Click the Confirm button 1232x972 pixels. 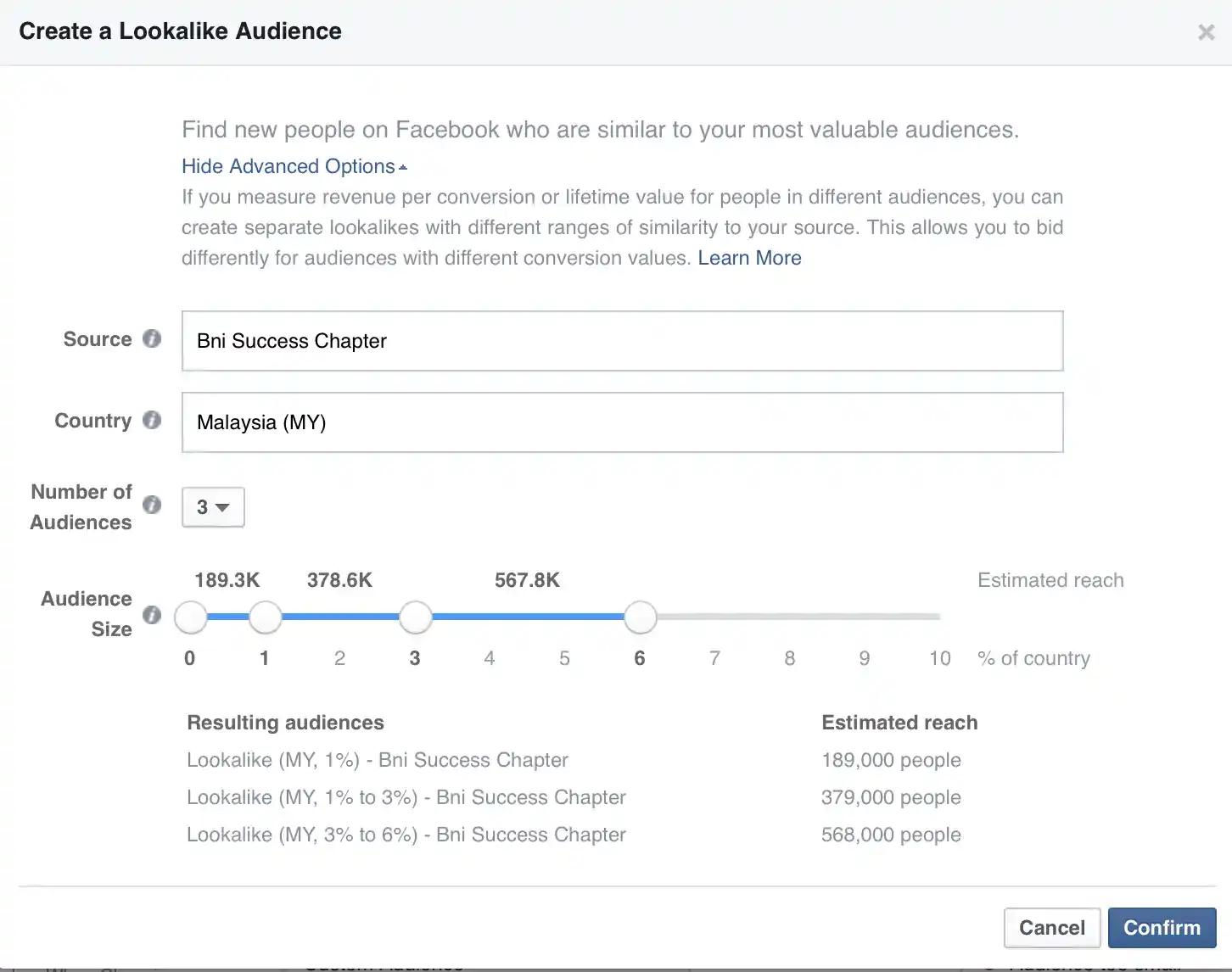pos(1162,928)
